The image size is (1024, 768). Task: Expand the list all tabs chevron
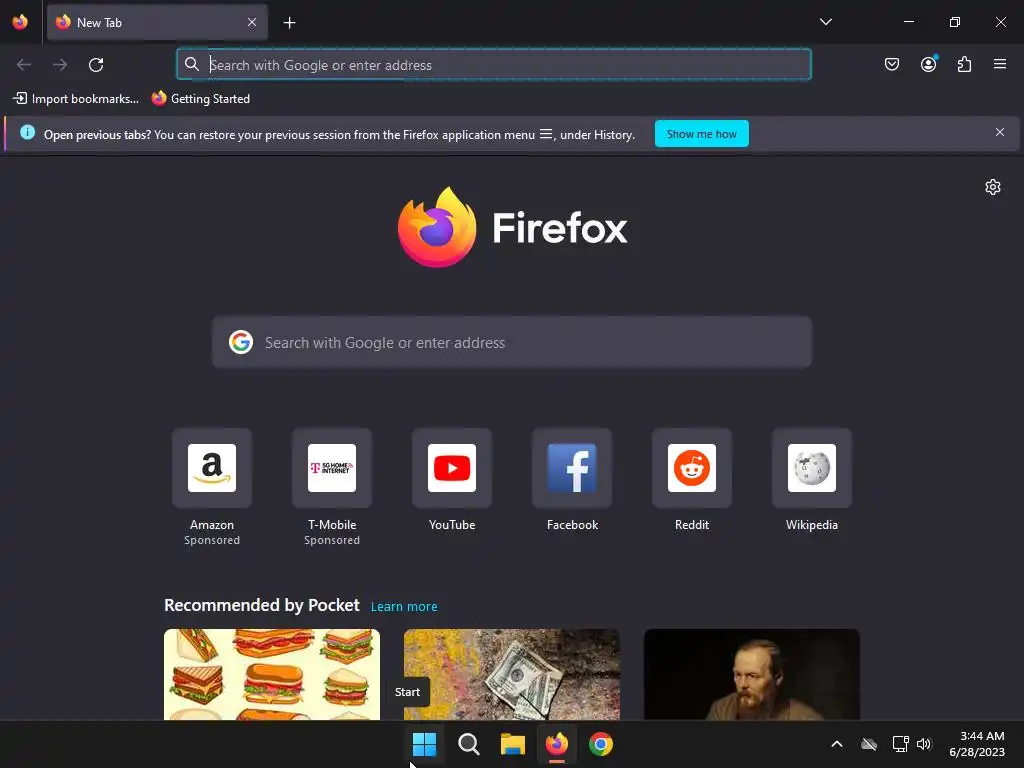(825, 22)
